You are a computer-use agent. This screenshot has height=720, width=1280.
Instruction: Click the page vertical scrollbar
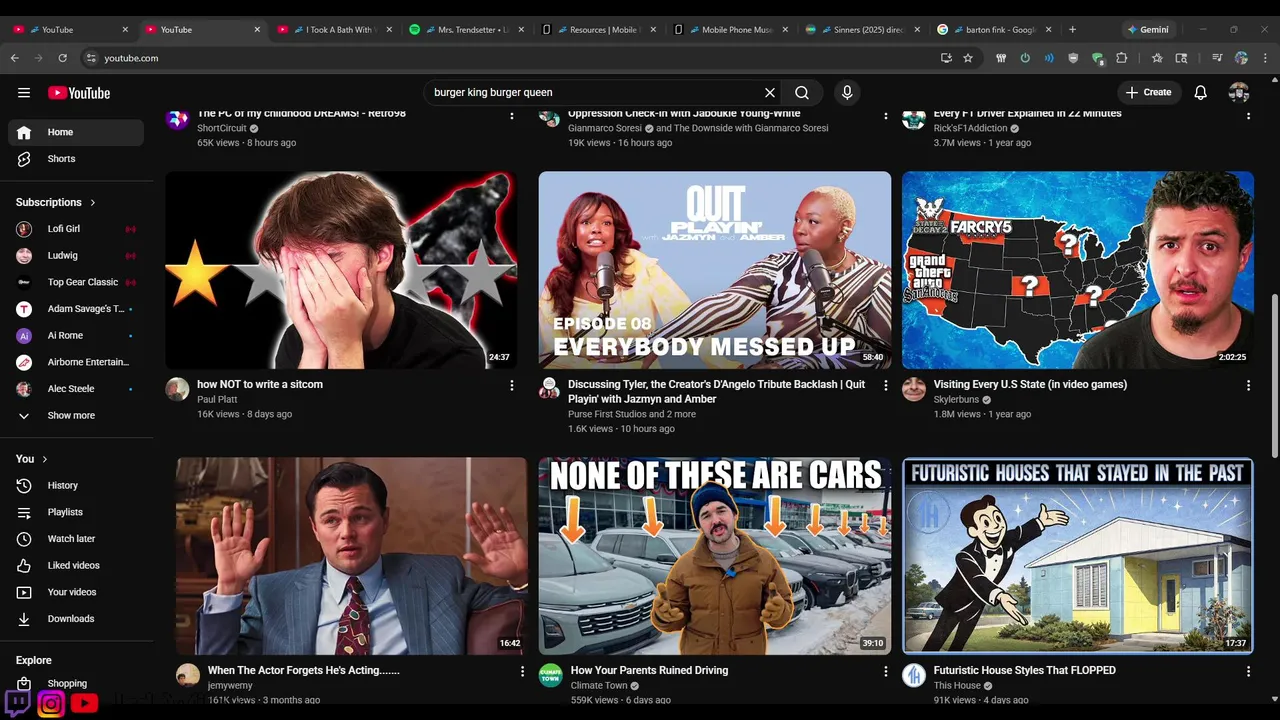pyautogui.click(x=1273, y=374)
